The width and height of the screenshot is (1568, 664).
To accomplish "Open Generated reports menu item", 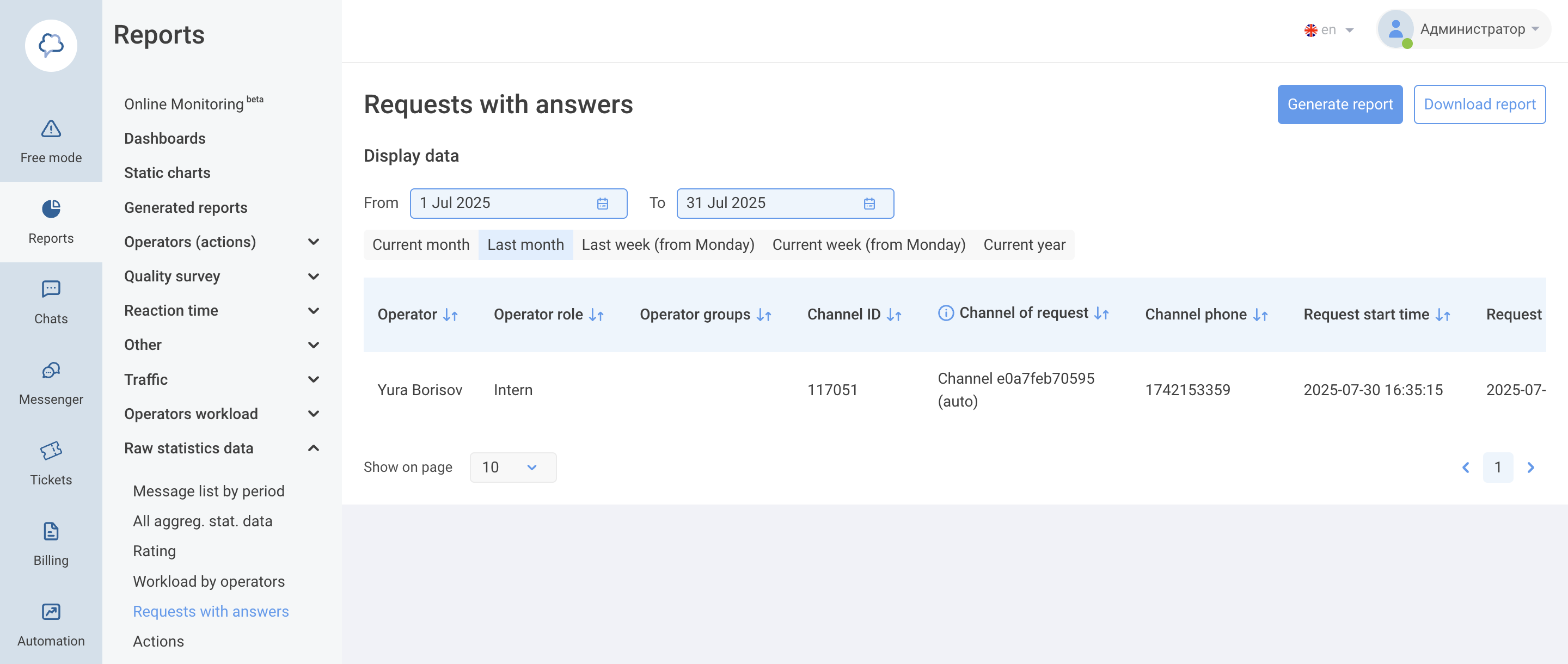I will coord(186,207).
